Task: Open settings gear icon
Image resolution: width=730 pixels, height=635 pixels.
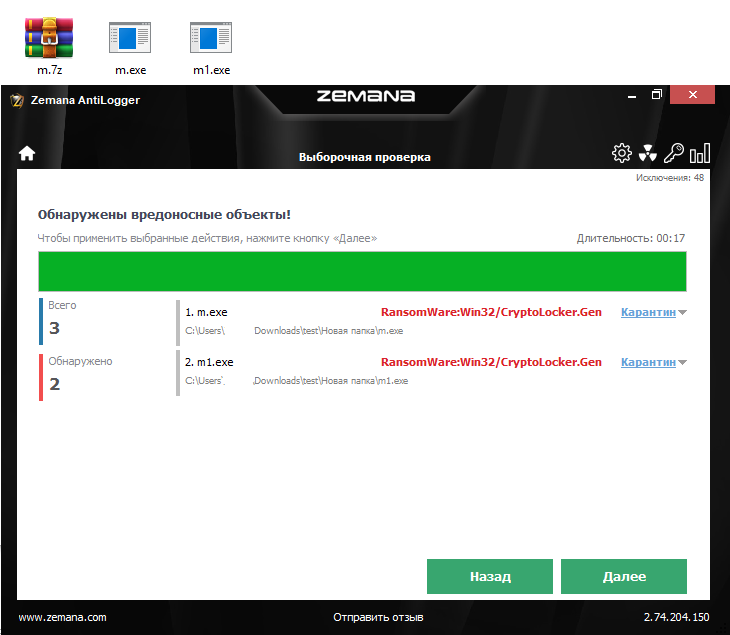Action: pos(622,153)
